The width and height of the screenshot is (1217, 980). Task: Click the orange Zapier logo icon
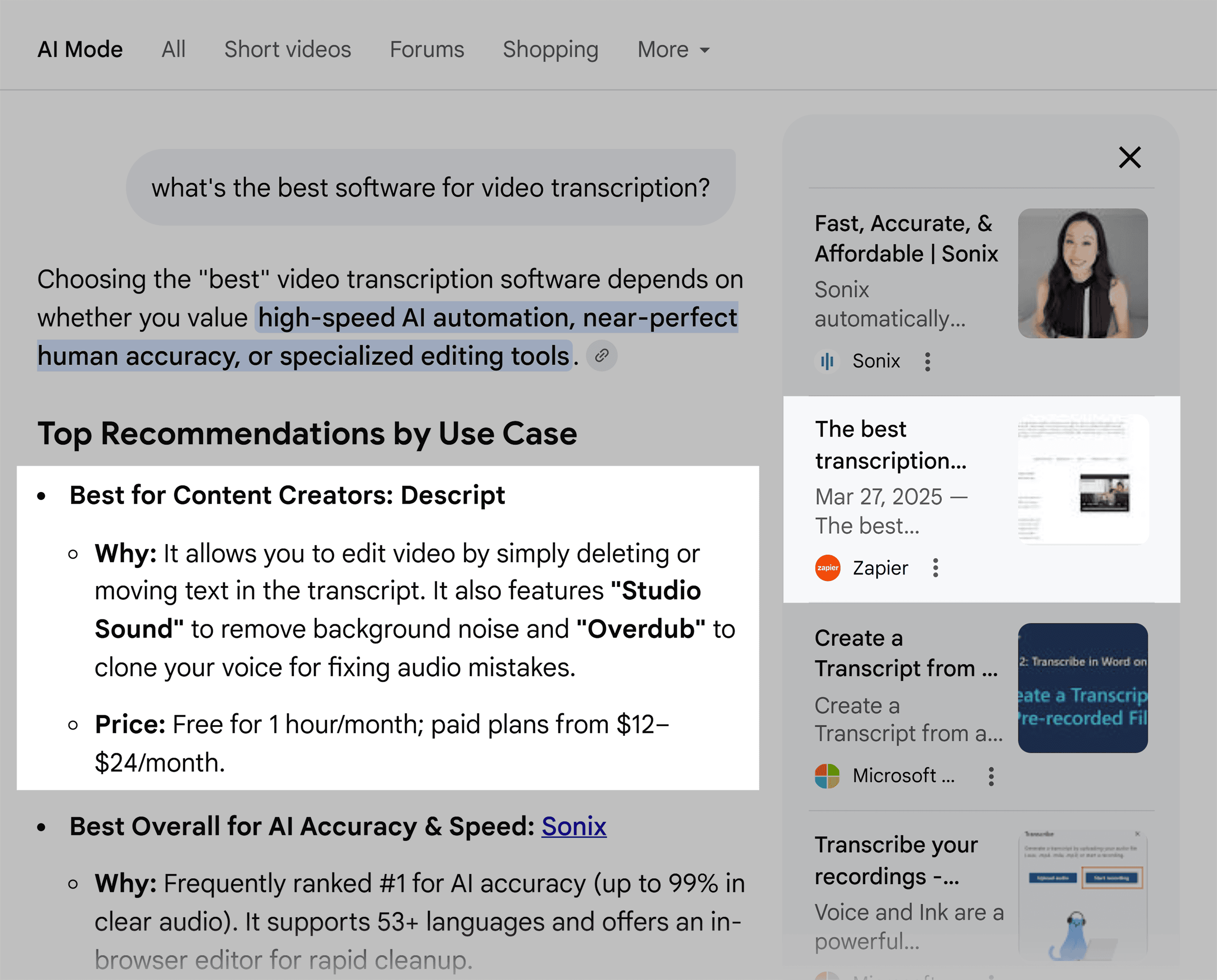pos(828,568)
